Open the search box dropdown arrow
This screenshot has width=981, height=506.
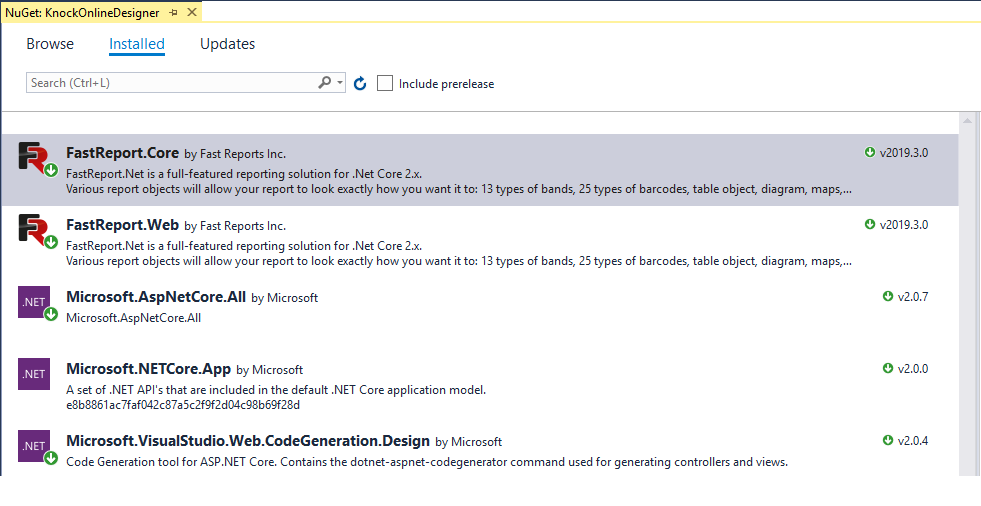tap(340, 83)
